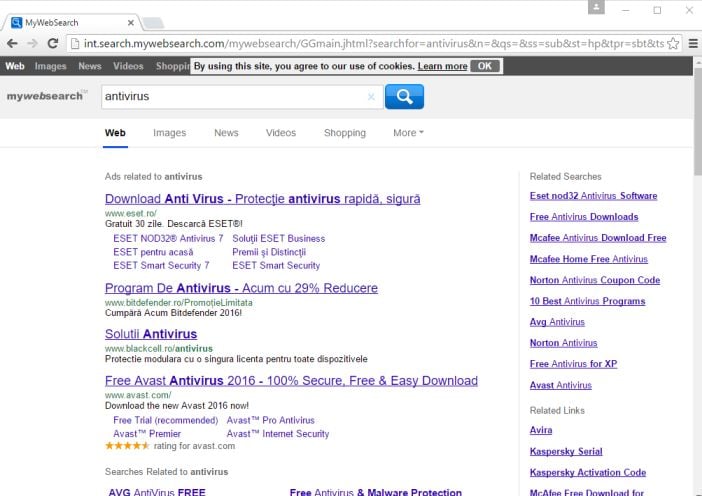The image size is (702, 496).
Task: Click the vertical page scrollbar thumb
Action: pos(698,121)
